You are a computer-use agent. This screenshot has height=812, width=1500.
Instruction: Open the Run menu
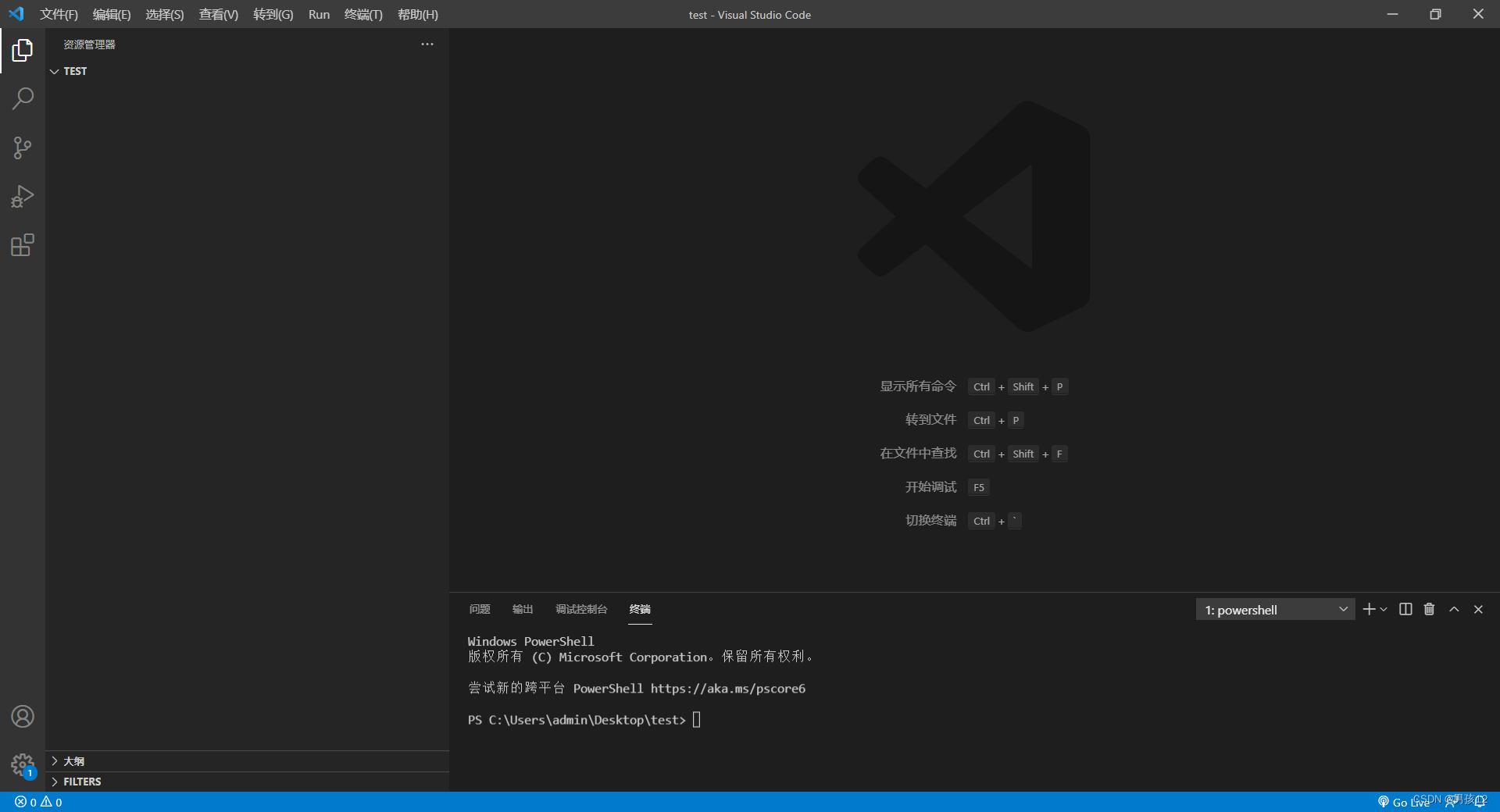click(319, 15)
